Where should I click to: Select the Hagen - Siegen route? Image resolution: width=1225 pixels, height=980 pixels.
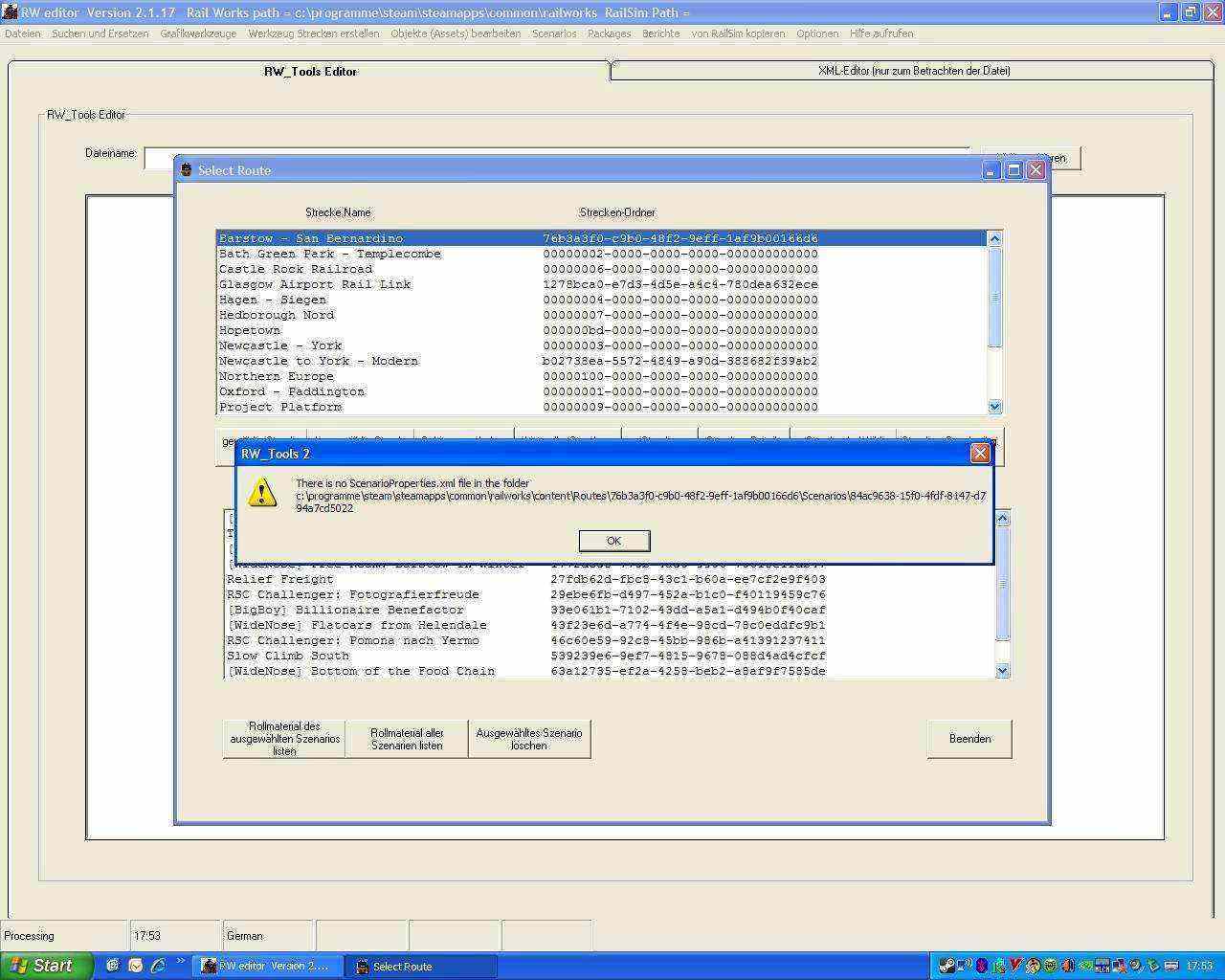[601, 300]
